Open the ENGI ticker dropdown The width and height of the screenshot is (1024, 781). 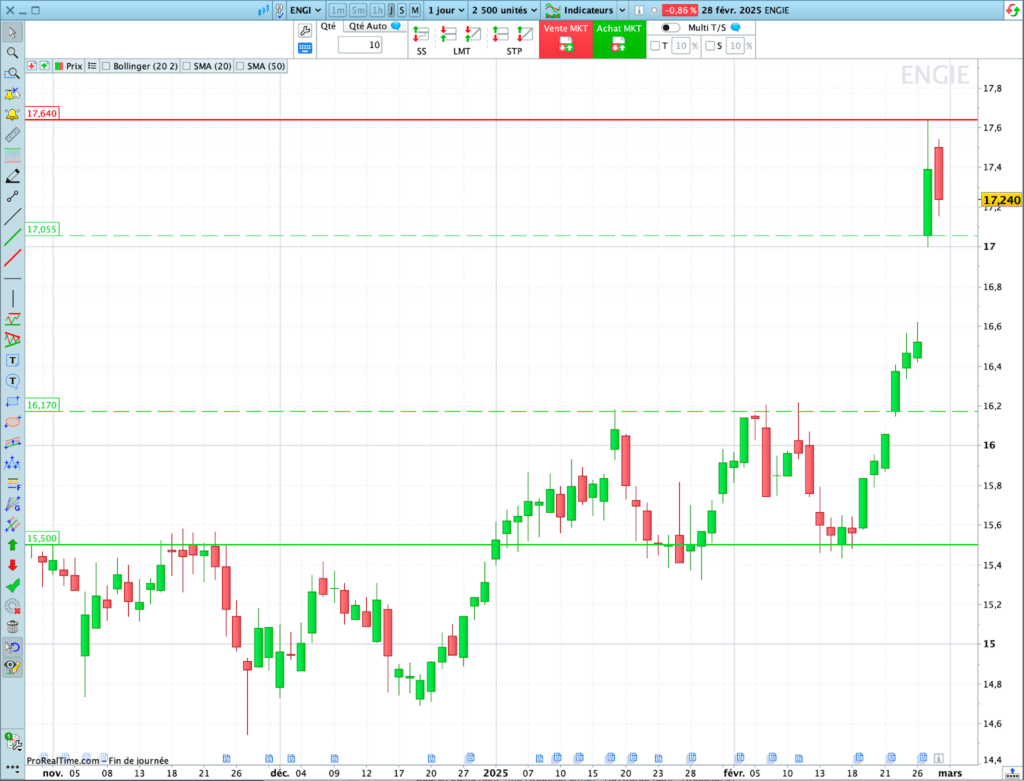coord(306,10)
